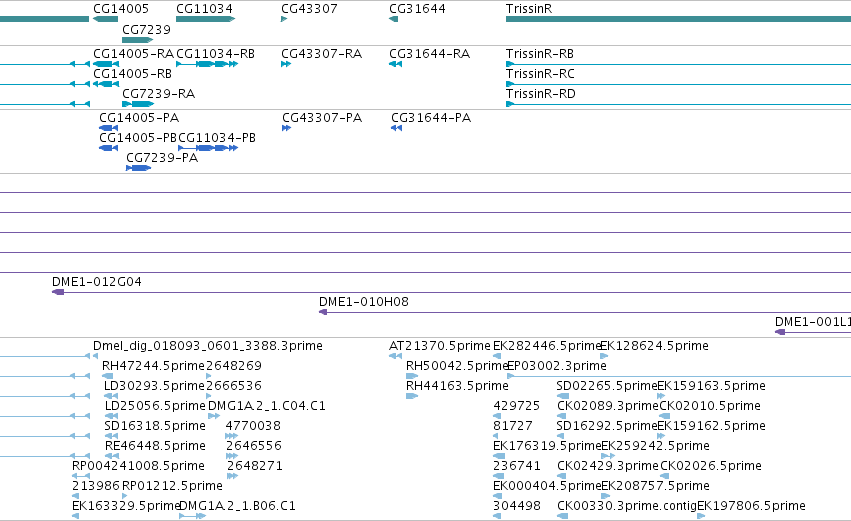Select the 2646556 EST label

click(253, 446)
